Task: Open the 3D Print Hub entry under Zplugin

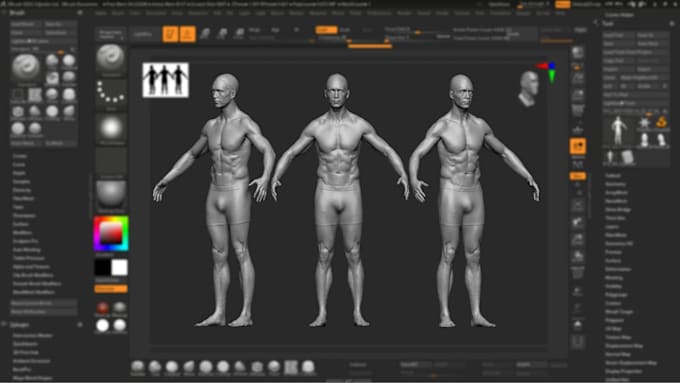Action: (x=26, y=352)
